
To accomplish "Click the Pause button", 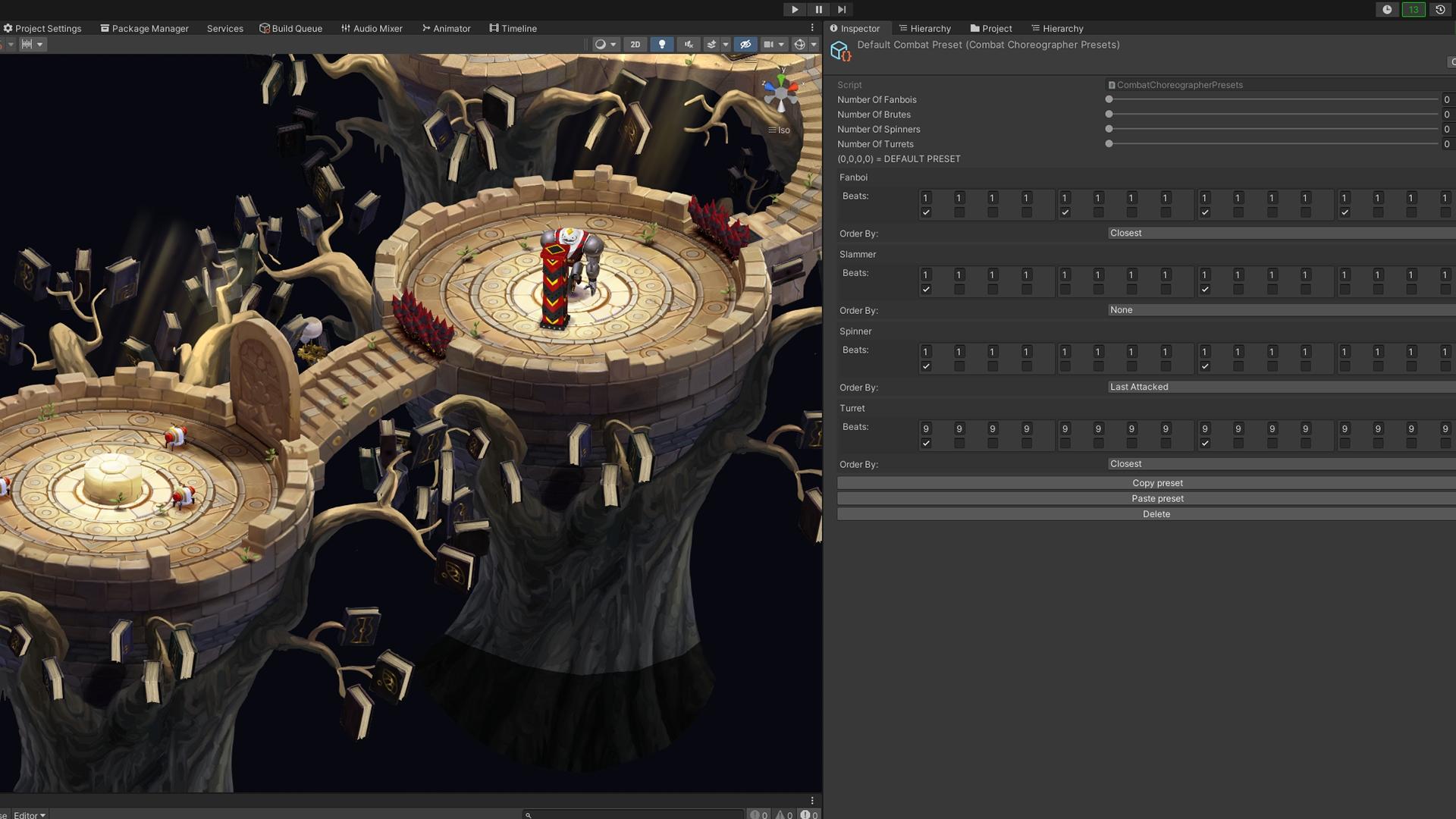I will [x=818, y=10].
